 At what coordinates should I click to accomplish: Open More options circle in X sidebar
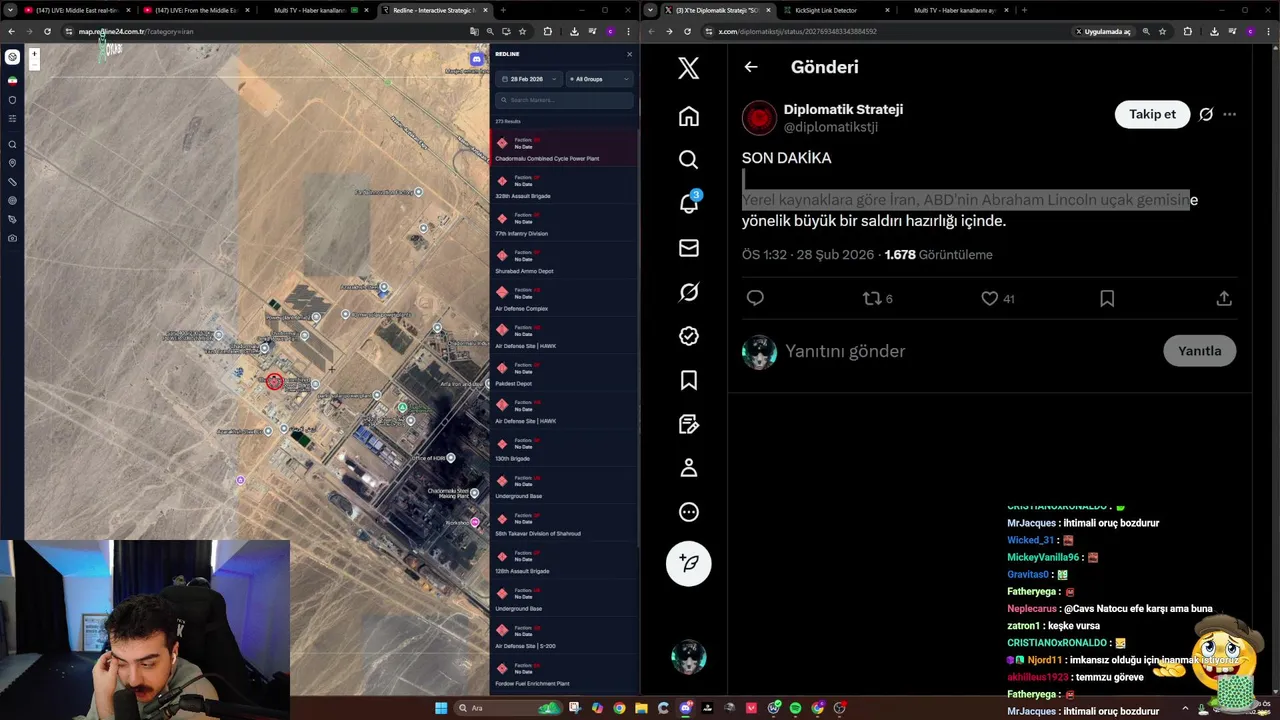(688, 512)
